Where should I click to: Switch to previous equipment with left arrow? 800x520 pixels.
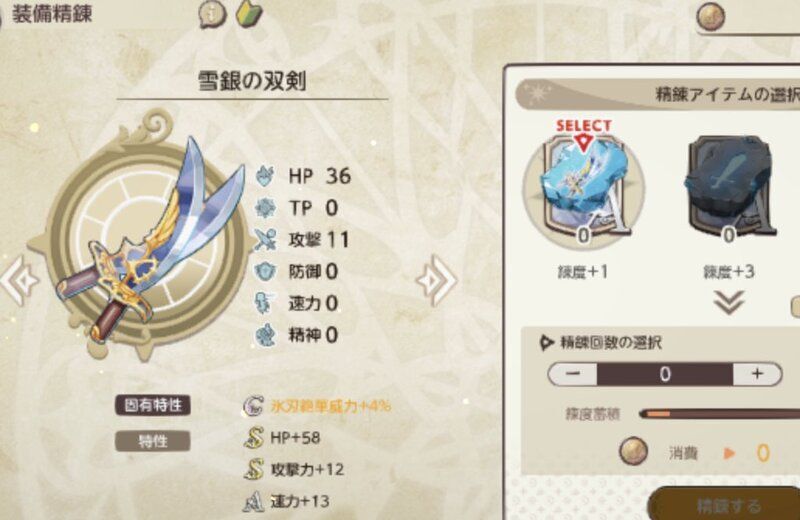pos(19,281)
